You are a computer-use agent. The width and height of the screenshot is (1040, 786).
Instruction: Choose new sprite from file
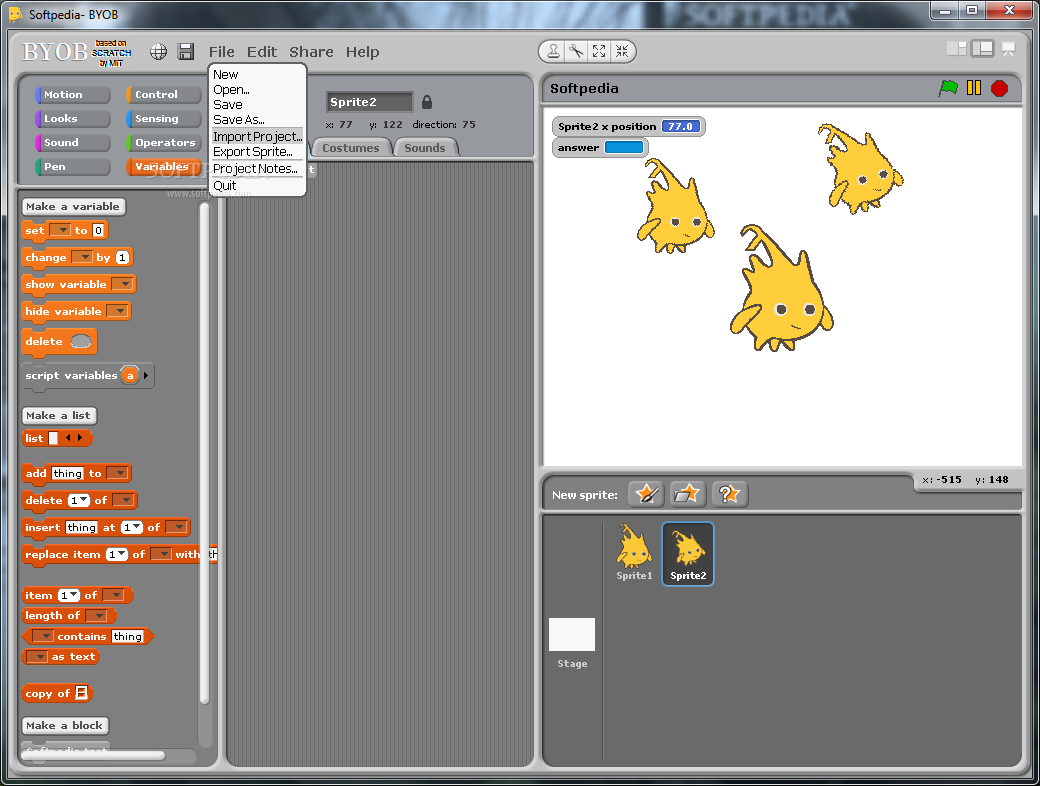pyautogui.click(x=687, y=494)
